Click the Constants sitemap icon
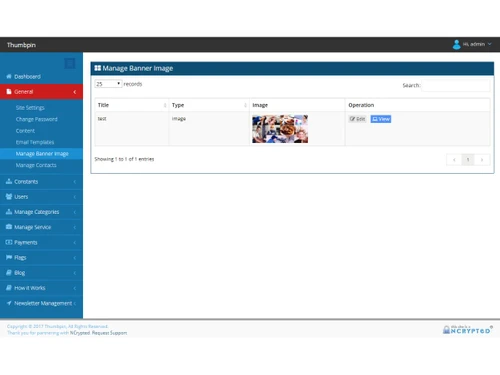This screenshot has width=500, height=375. pyautogui.click(x=9, y=181)
